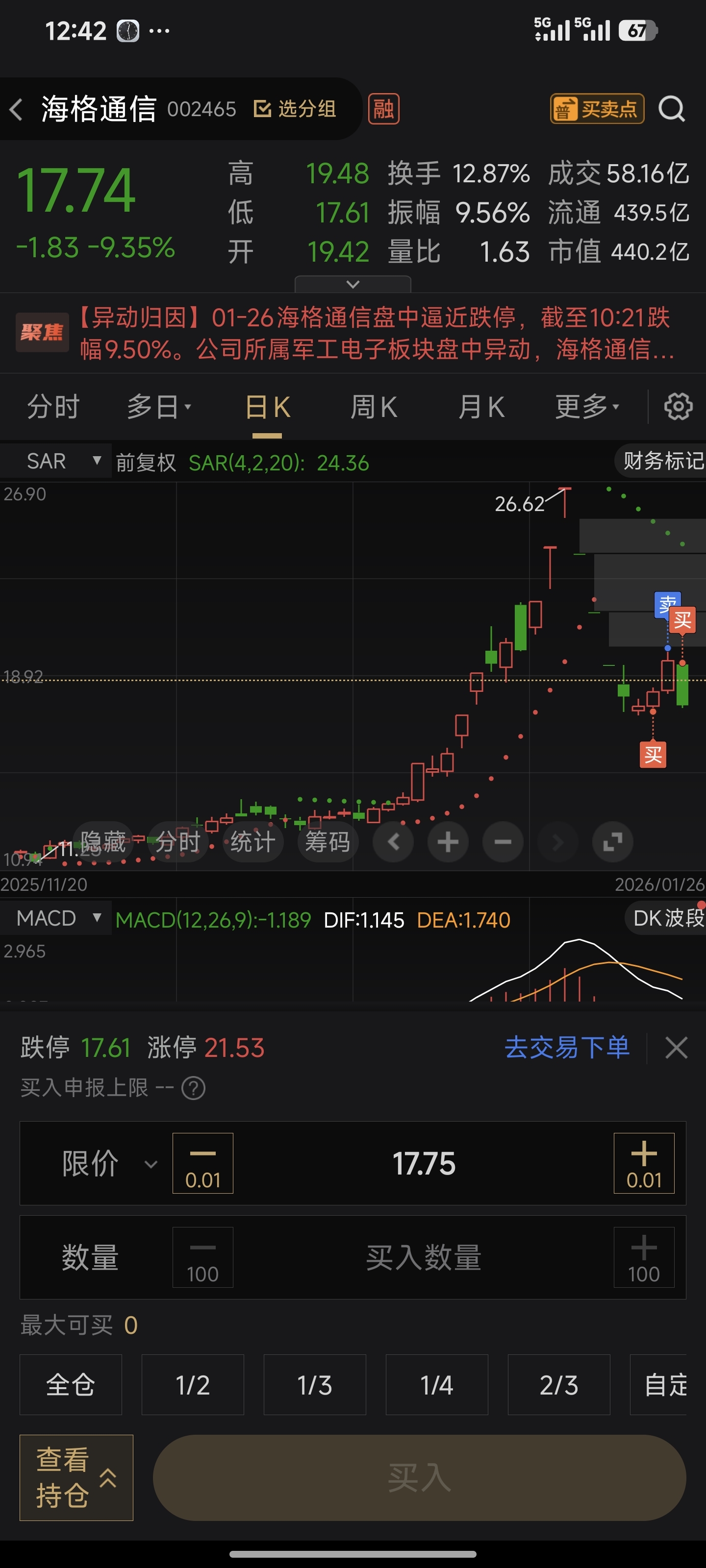
Task: Open the 买卖点 buy-sell points button
Action: coord(596,109)
